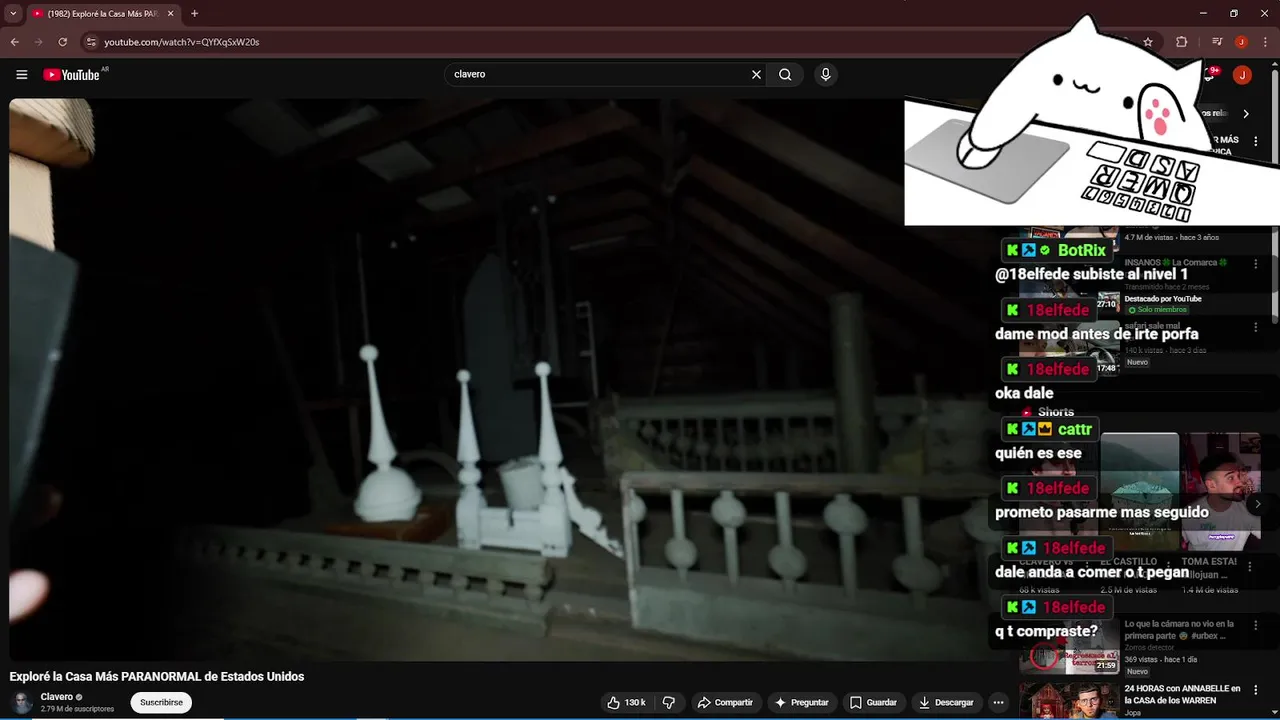Open more actions ellipsis under video

998,702
